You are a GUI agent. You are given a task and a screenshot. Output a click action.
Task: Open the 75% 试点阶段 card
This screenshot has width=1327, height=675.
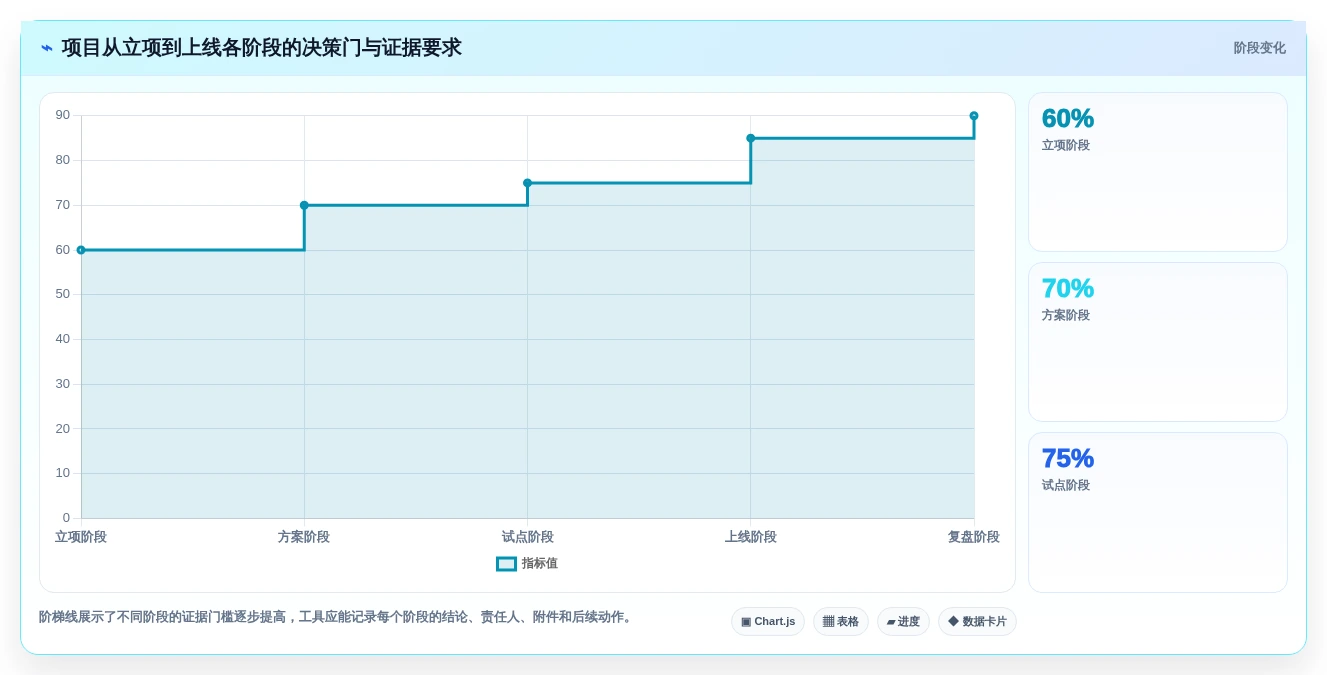tap(1158, 512)
